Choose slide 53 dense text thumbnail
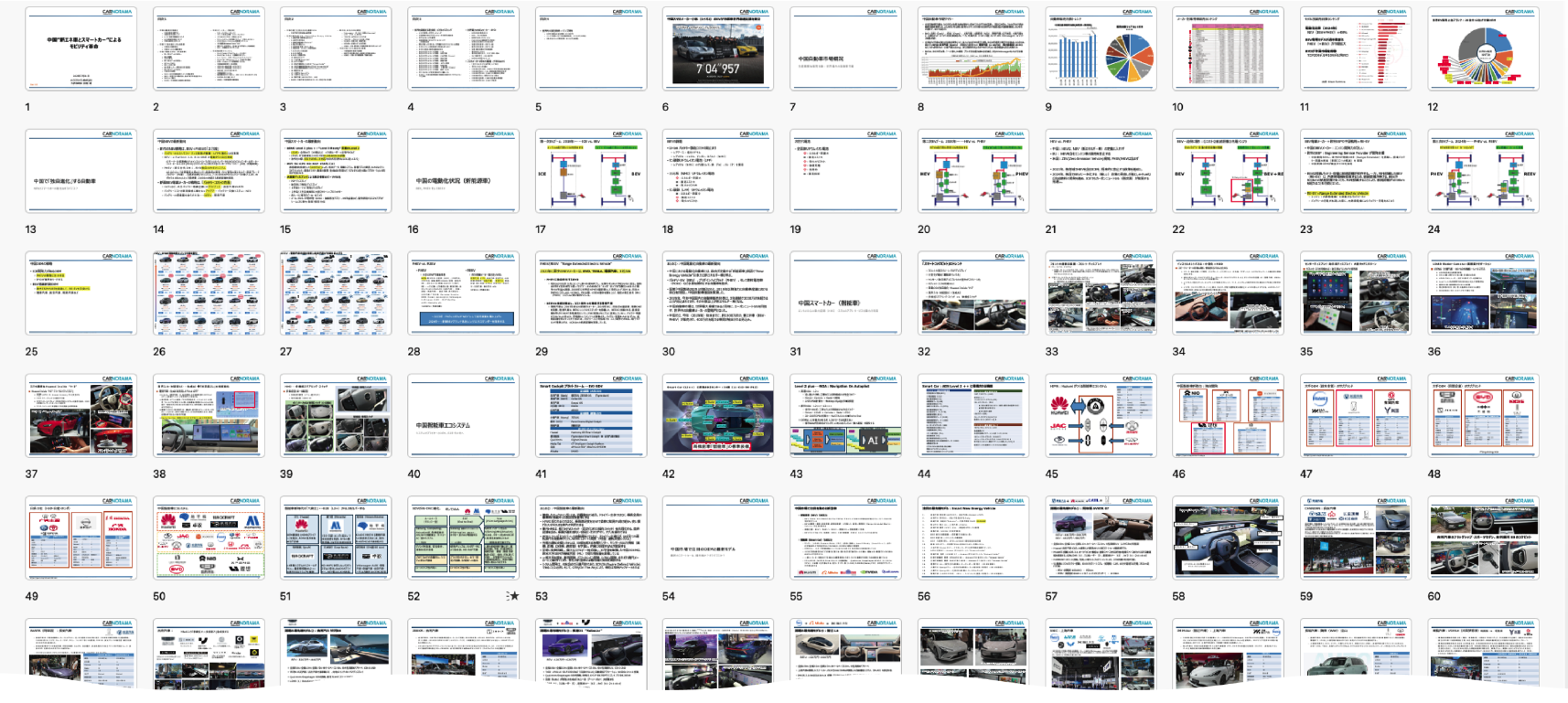This screenshot has width=1568, height=703. [591, 538]
